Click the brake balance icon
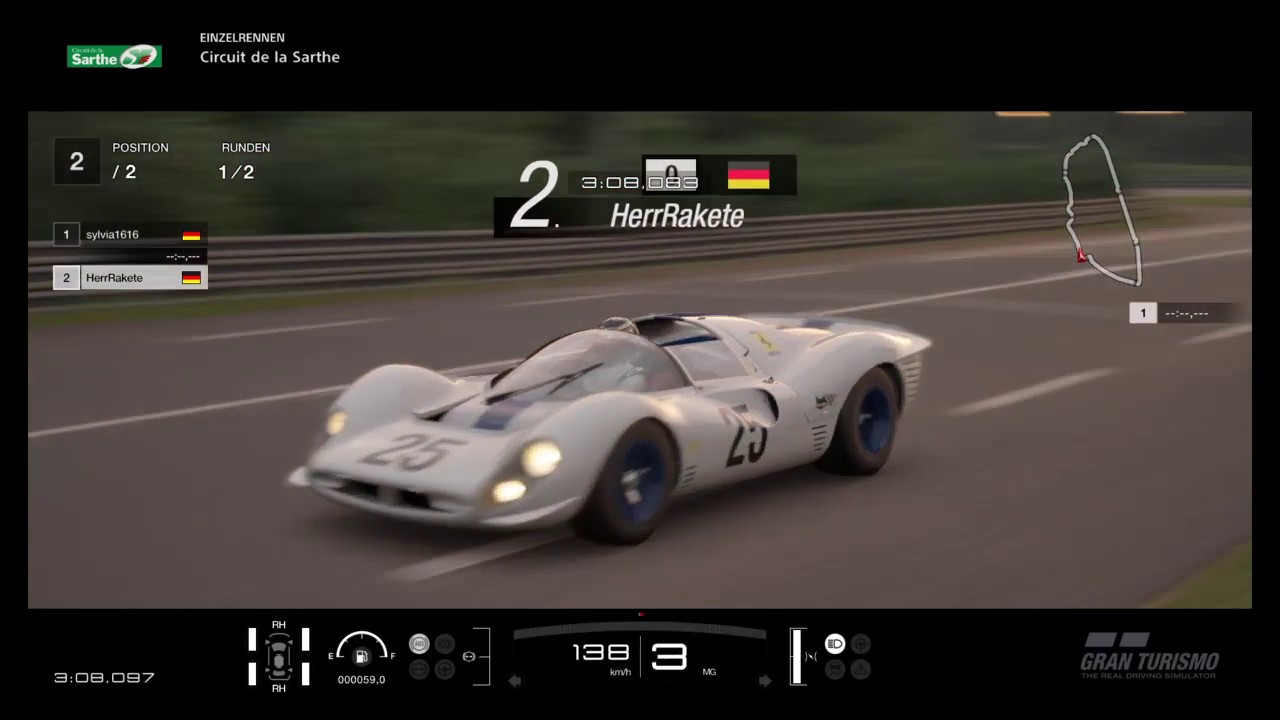Image resolution: width=1280 pixels, height=720 pixels. [469, 656]
